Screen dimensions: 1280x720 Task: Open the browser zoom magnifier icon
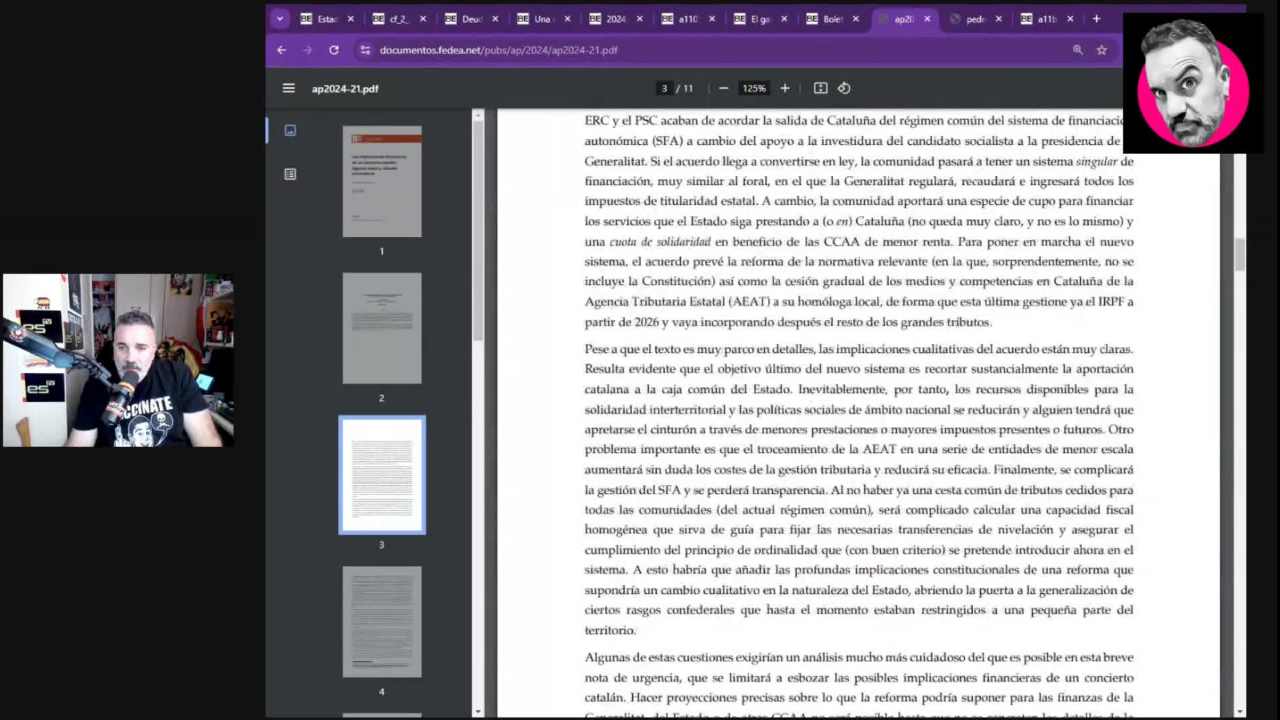[x=1077, y=50]
